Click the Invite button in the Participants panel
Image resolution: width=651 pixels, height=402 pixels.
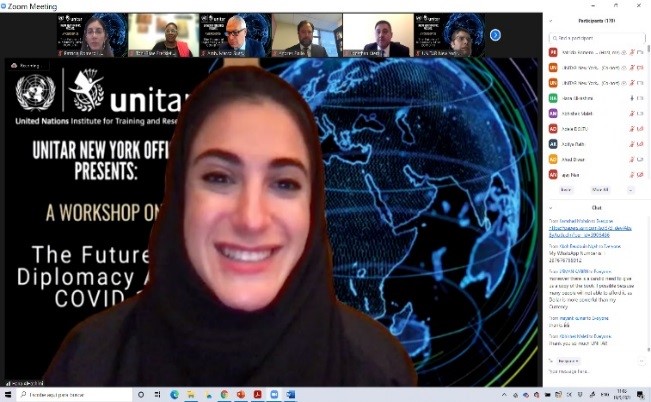(566, 188)
